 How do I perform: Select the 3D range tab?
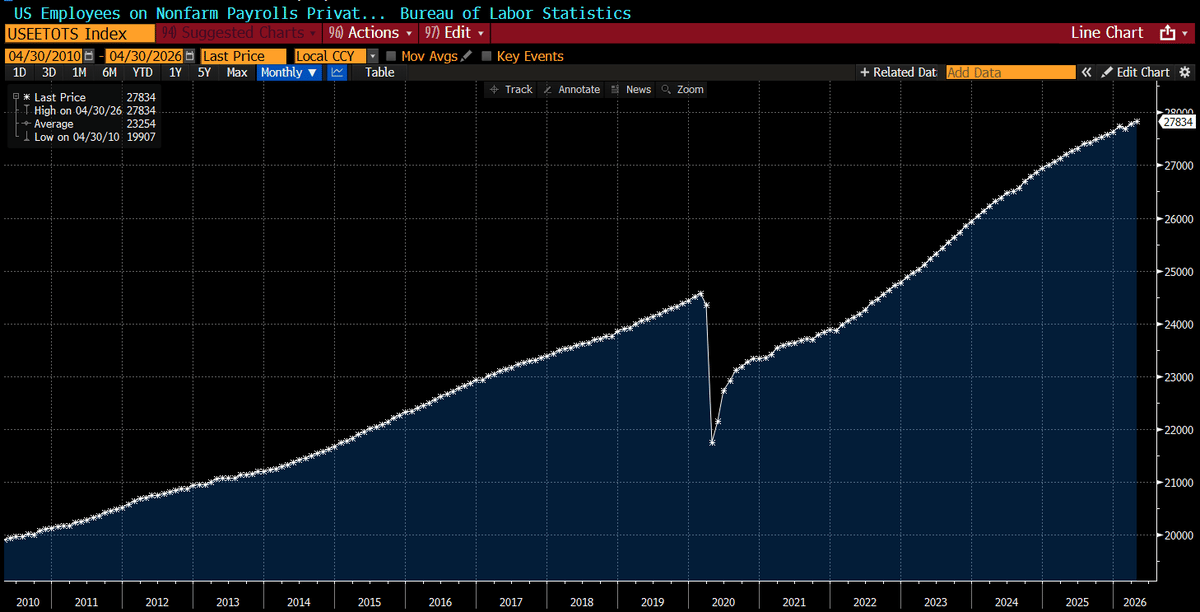pyautogui.click(x=49, y=72)
